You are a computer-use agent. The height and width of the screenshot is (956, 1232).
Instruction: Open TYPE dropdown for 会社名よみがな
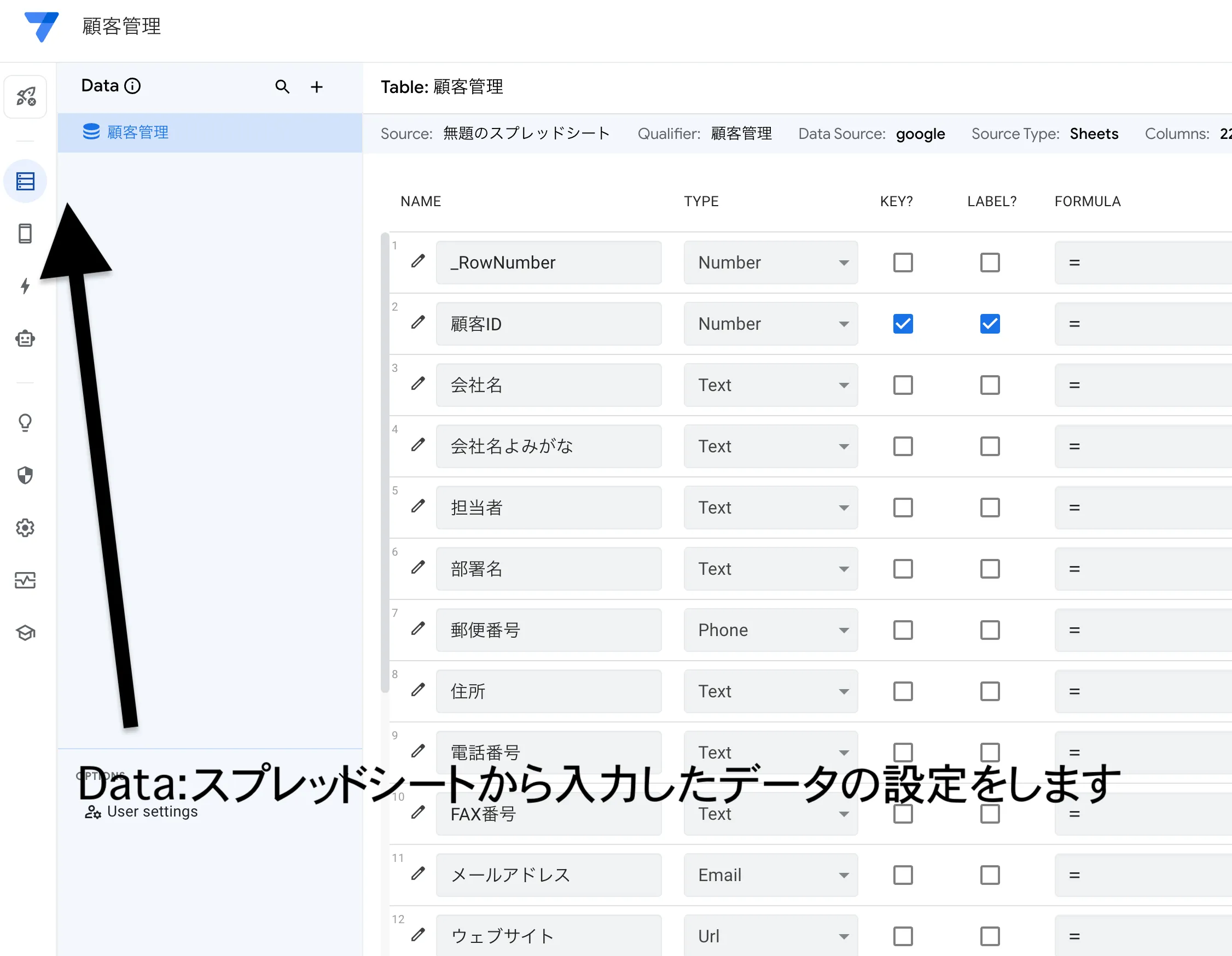(771, 447)
